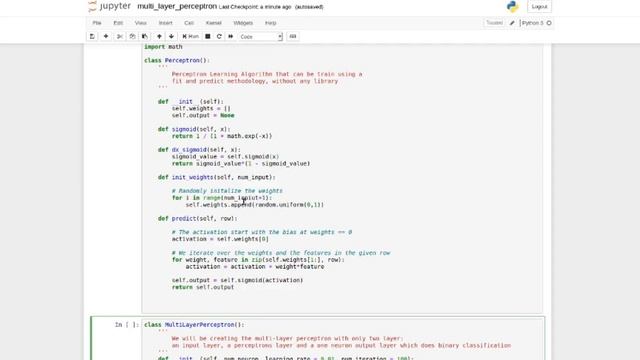Move selected cell up arrow
Image resolution: width=640 pixels, height=360 pixels.
(x=159, y=36)
